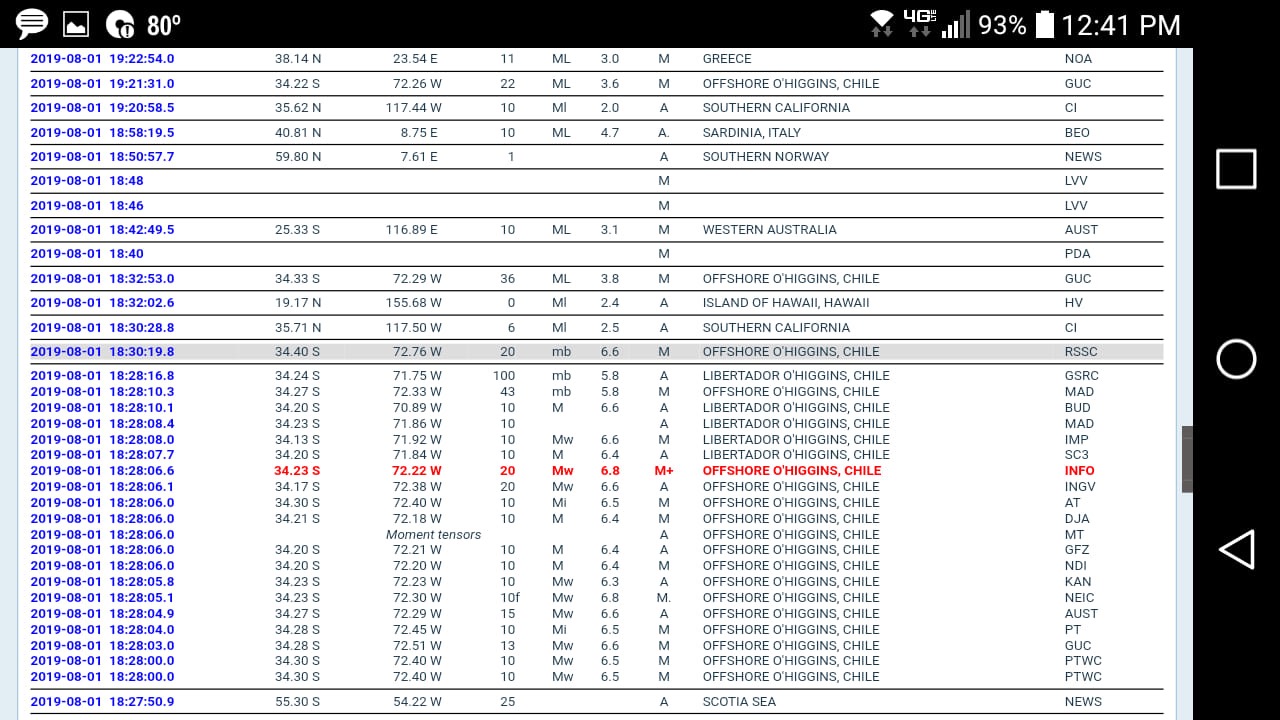Select the red magnitude 6.8 value
The height and width of the screenshot is (720, 1280).
click(610, 471)
